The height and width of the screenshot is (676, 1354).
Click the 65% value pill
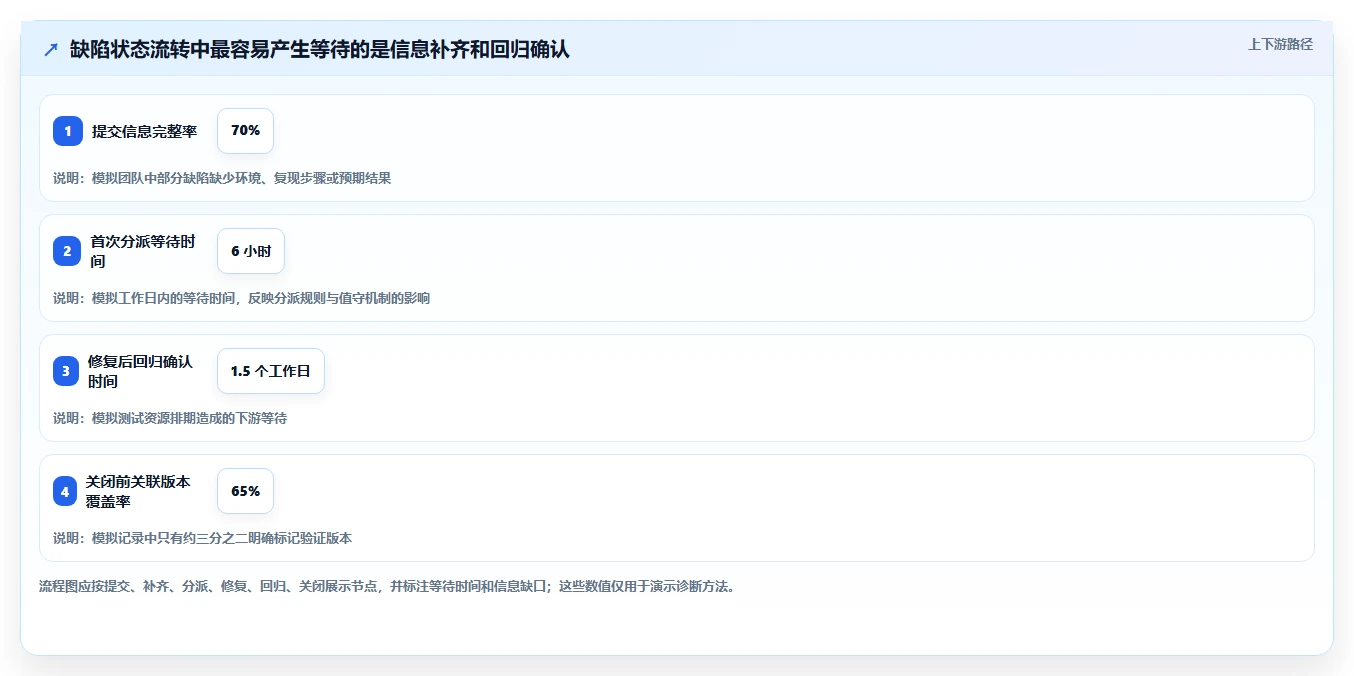(245, 491)
